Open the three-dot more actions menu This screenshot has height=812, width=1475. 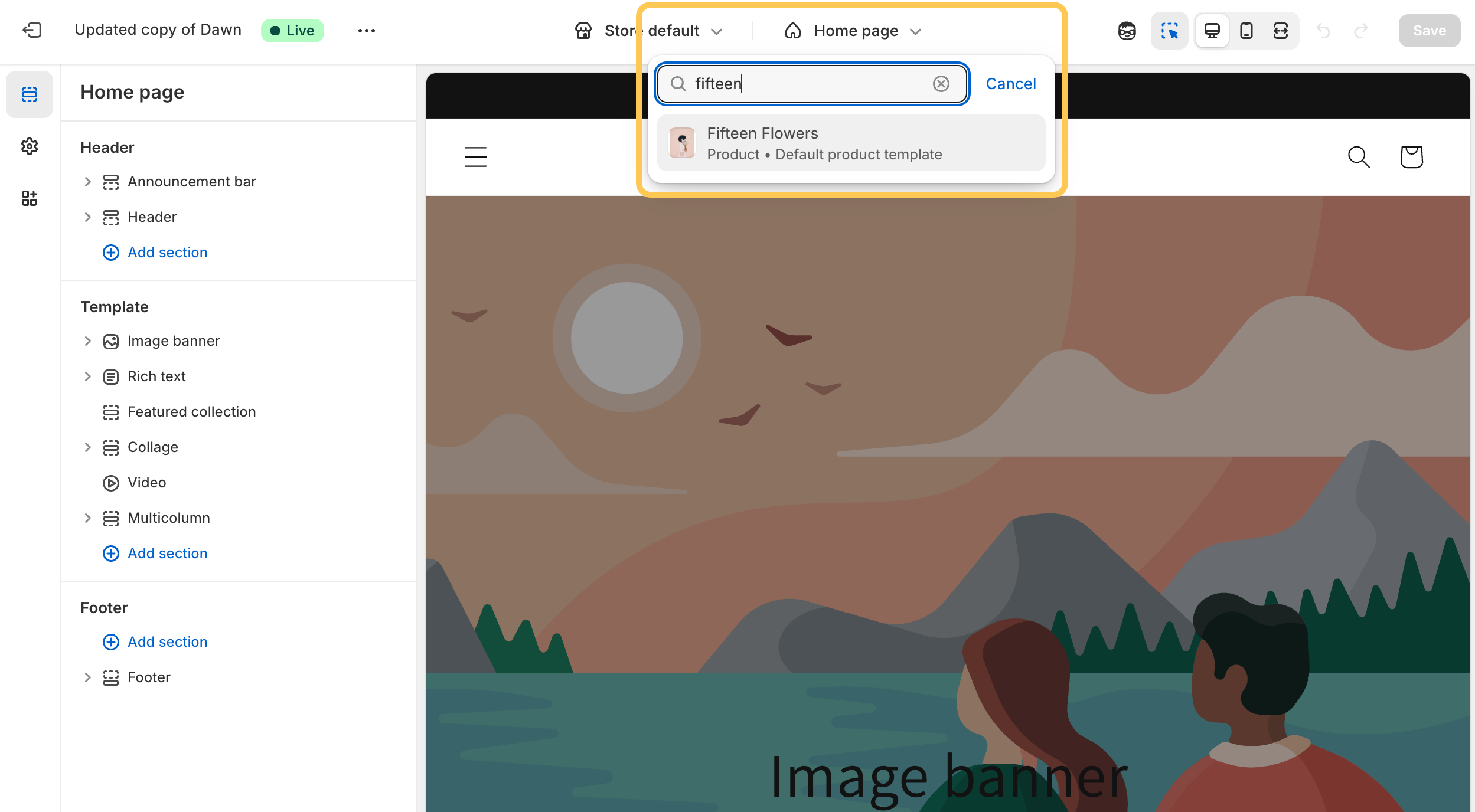(366, 31)
